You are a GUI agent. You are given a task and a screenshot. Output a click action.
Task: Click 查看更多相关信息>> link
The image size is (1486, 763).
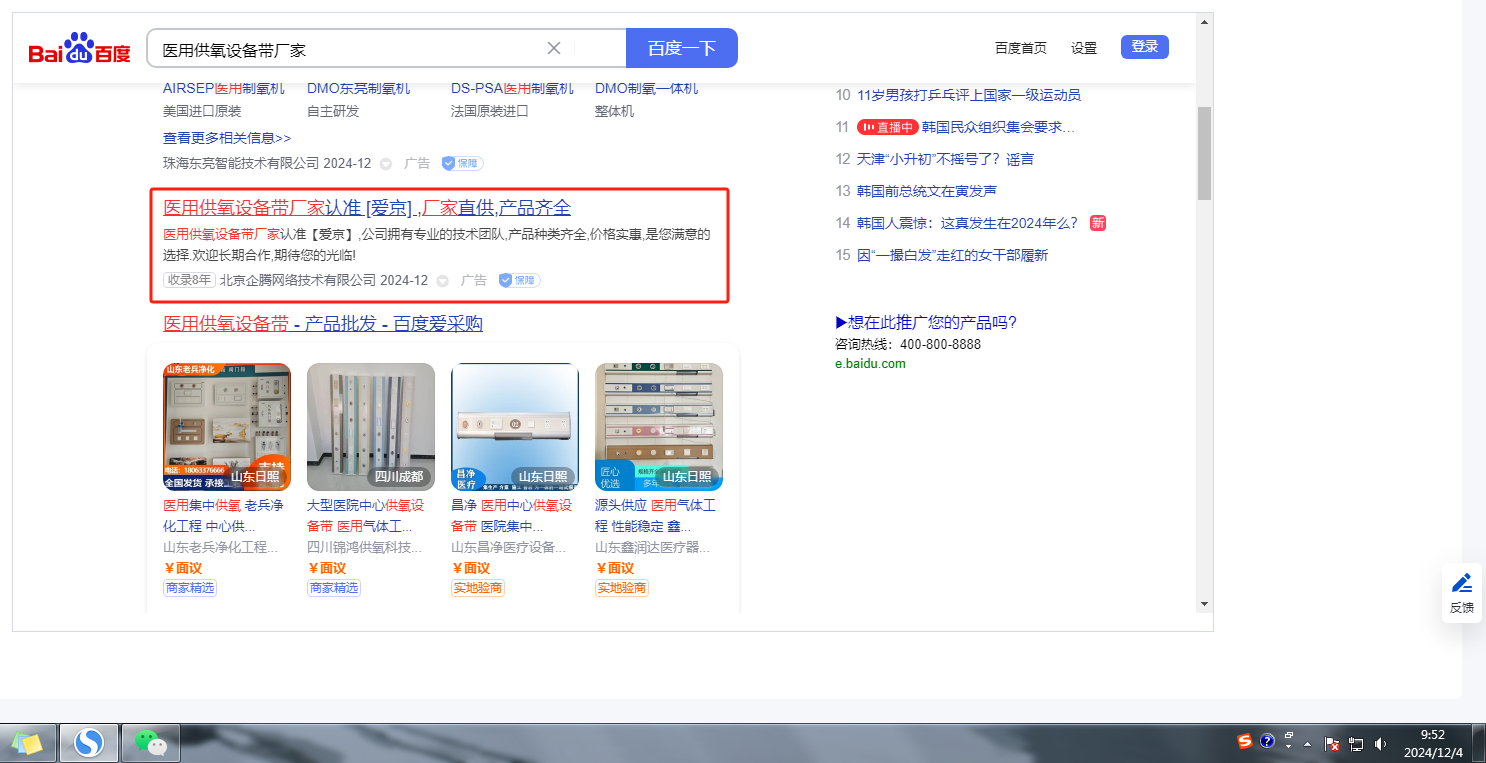point(227,138)
